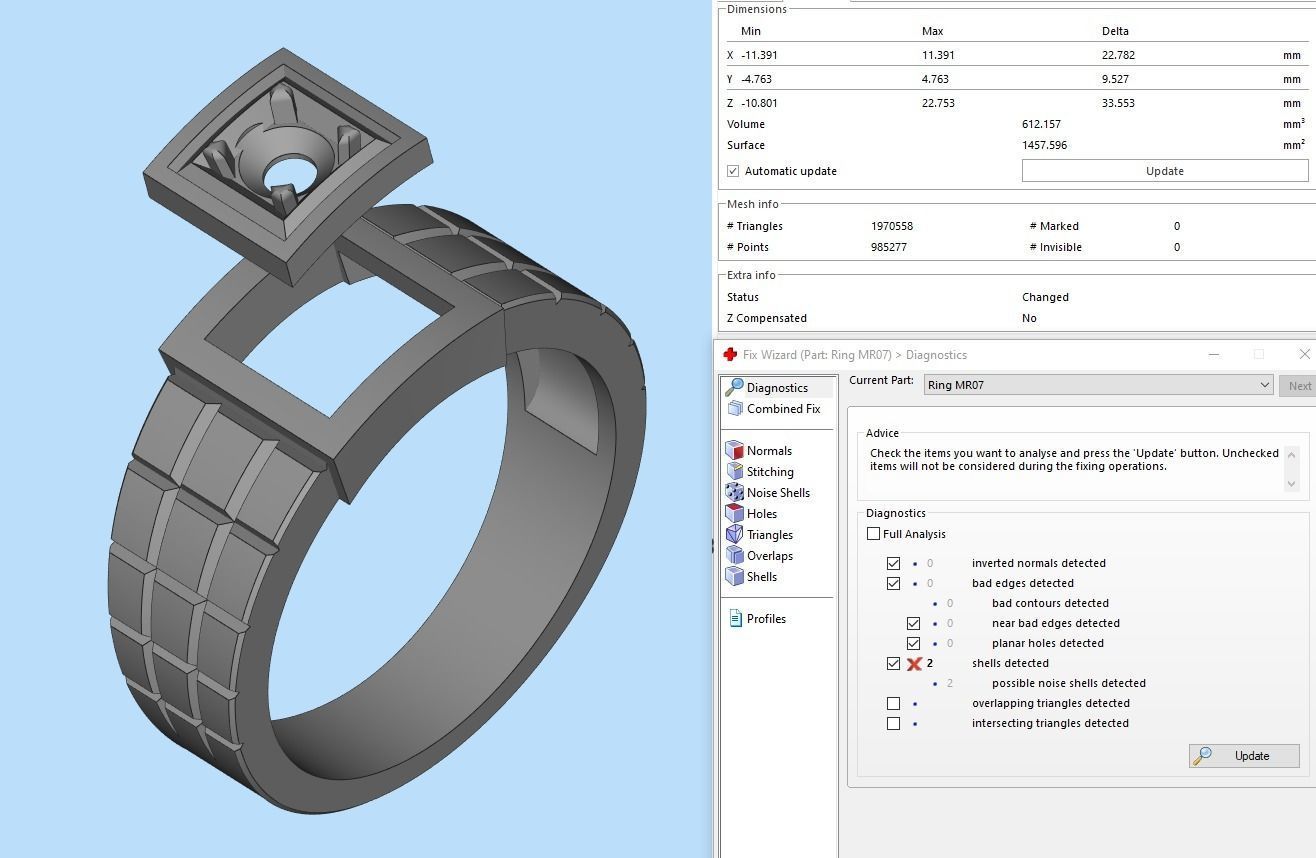Select the Holes fix icon
The width and height of the screenshot is (1316, 858).
pos(734,513)
